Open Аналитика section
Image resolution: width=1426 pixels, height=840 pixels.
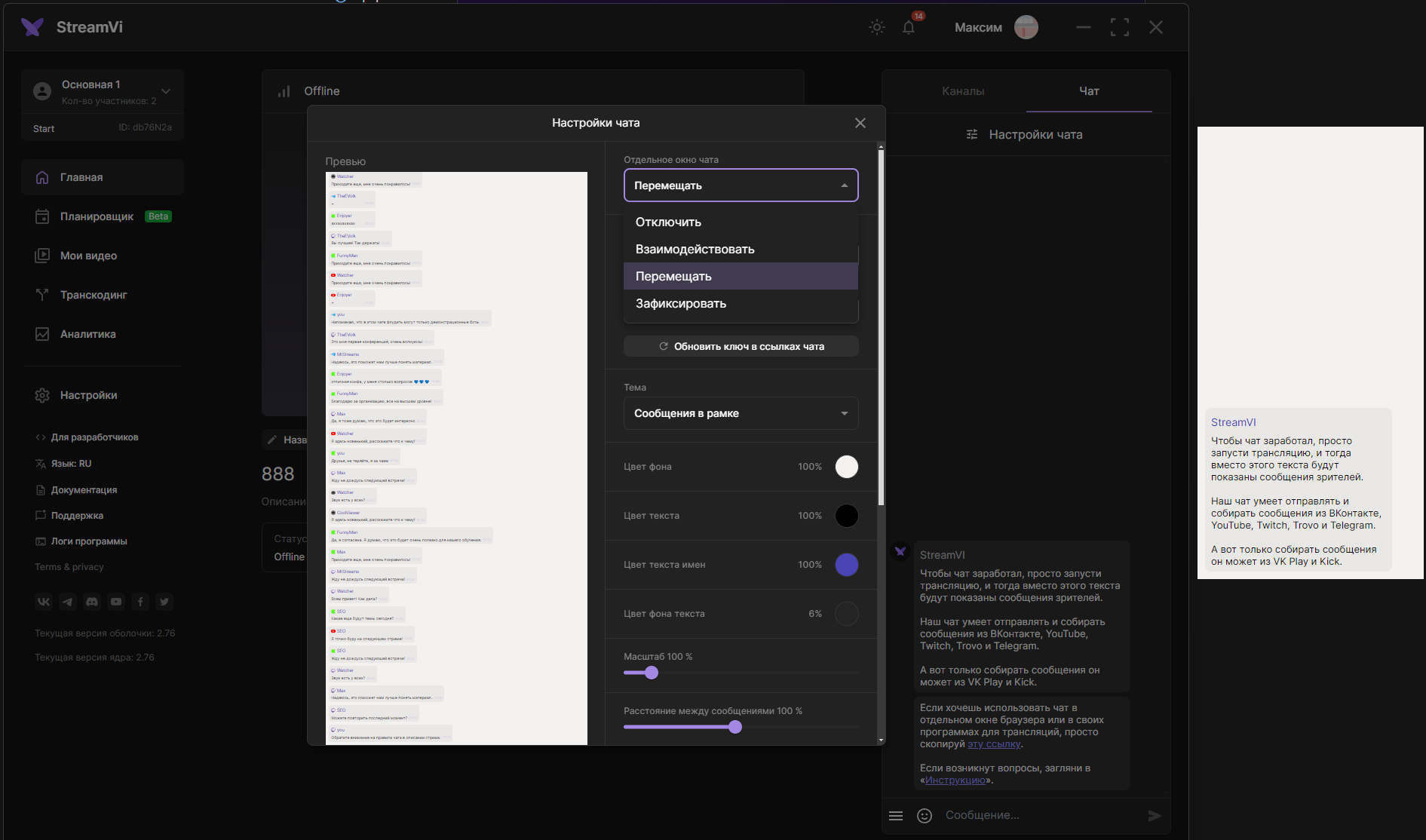click(x=103, y=334)
